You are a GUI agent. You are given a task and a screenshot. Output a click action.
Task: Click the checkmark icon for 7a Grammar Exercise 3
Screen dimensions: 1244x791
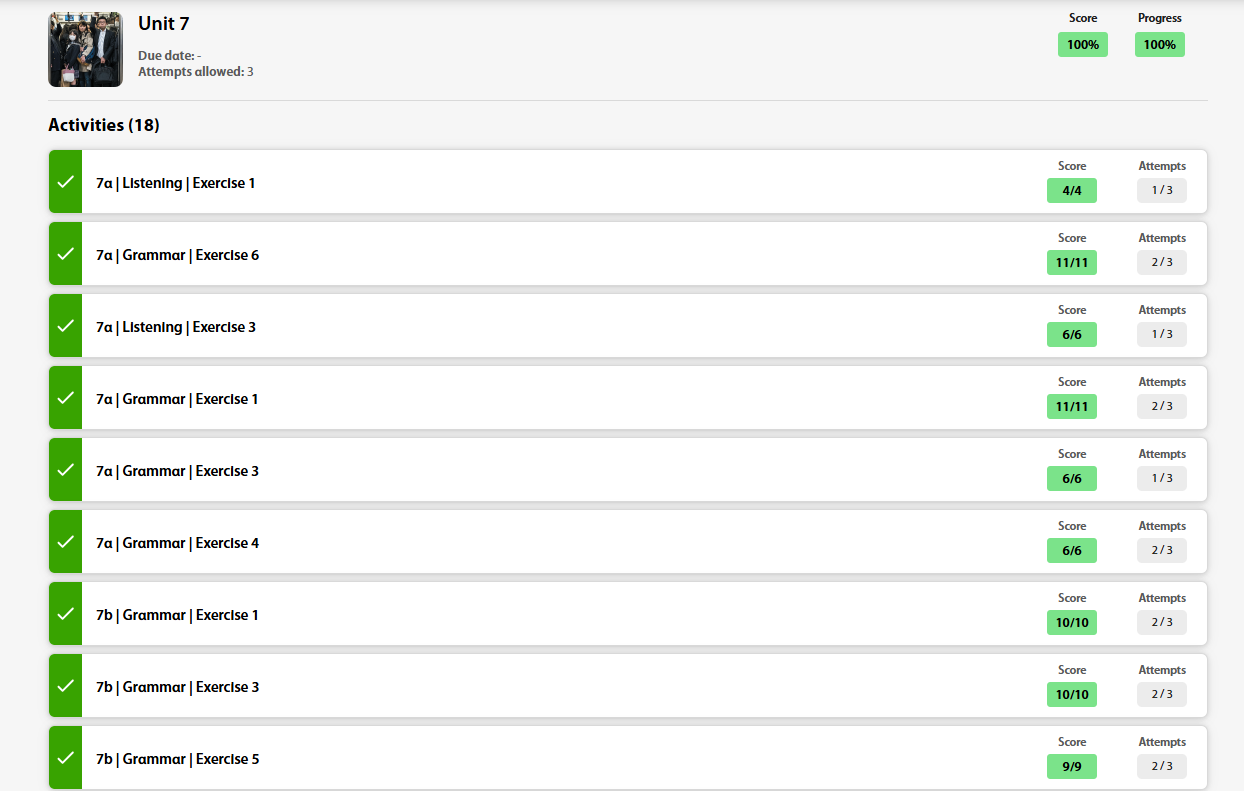[65, 470]
